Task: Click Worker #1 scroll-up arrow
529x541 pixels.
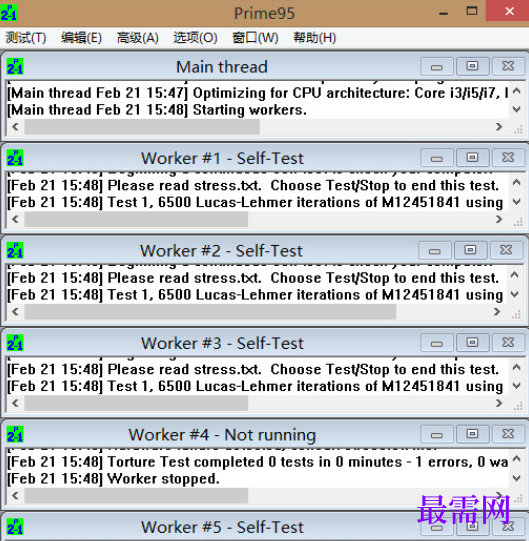Action: 517,183
